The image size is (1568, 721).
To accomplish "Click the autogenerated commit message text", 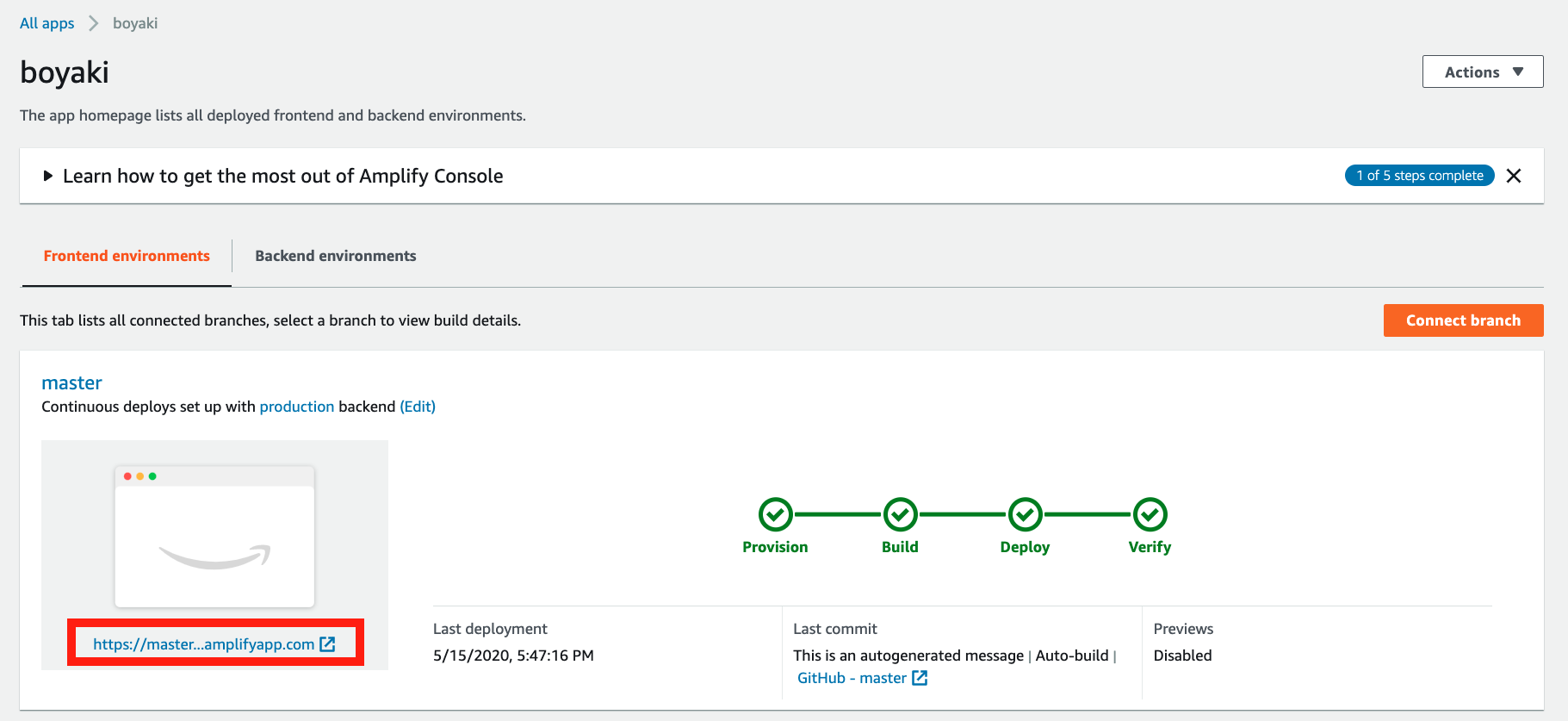I will (908, 656).
